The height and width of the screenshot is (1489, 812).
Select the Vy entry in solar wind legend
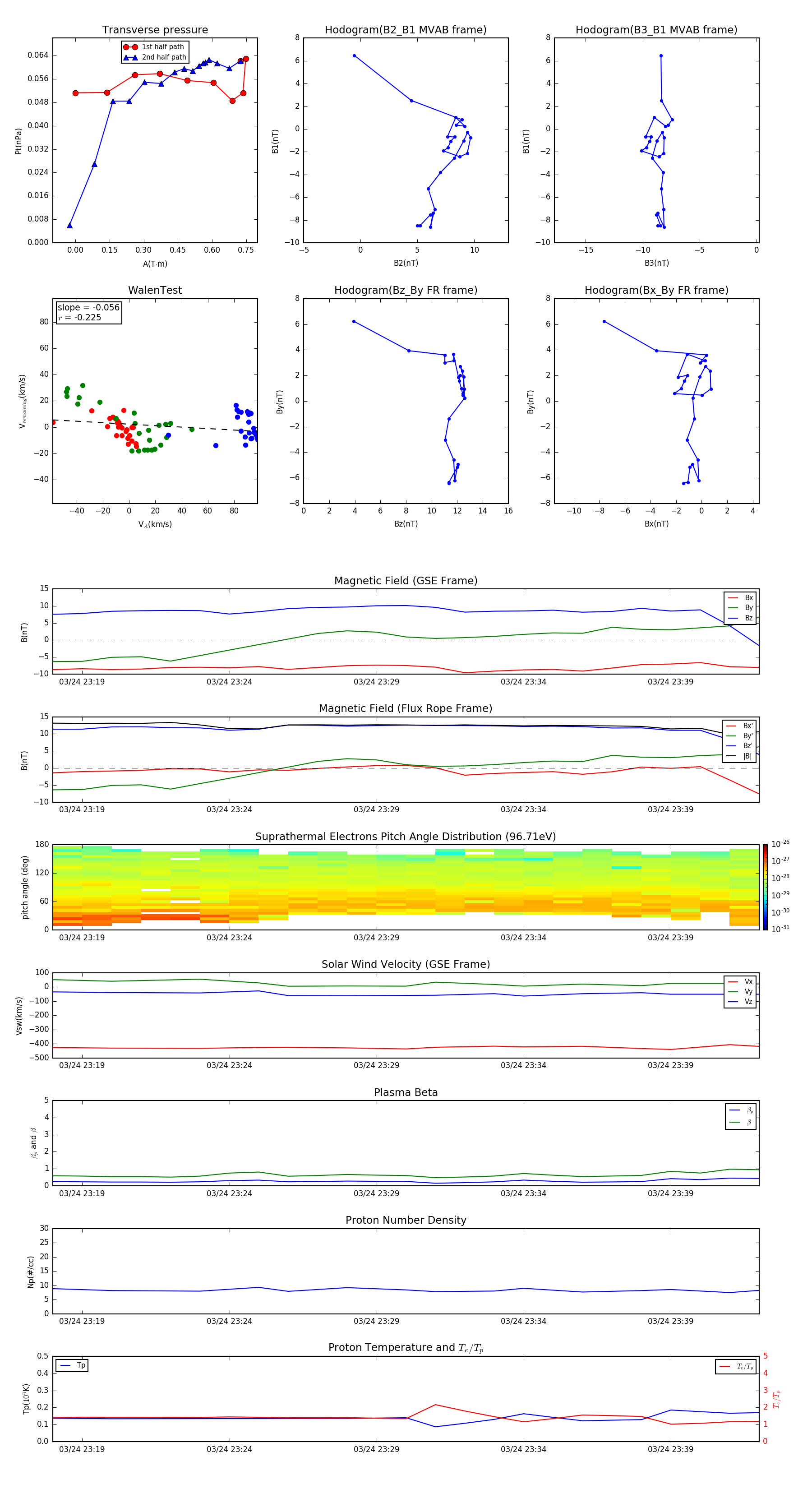740,991
